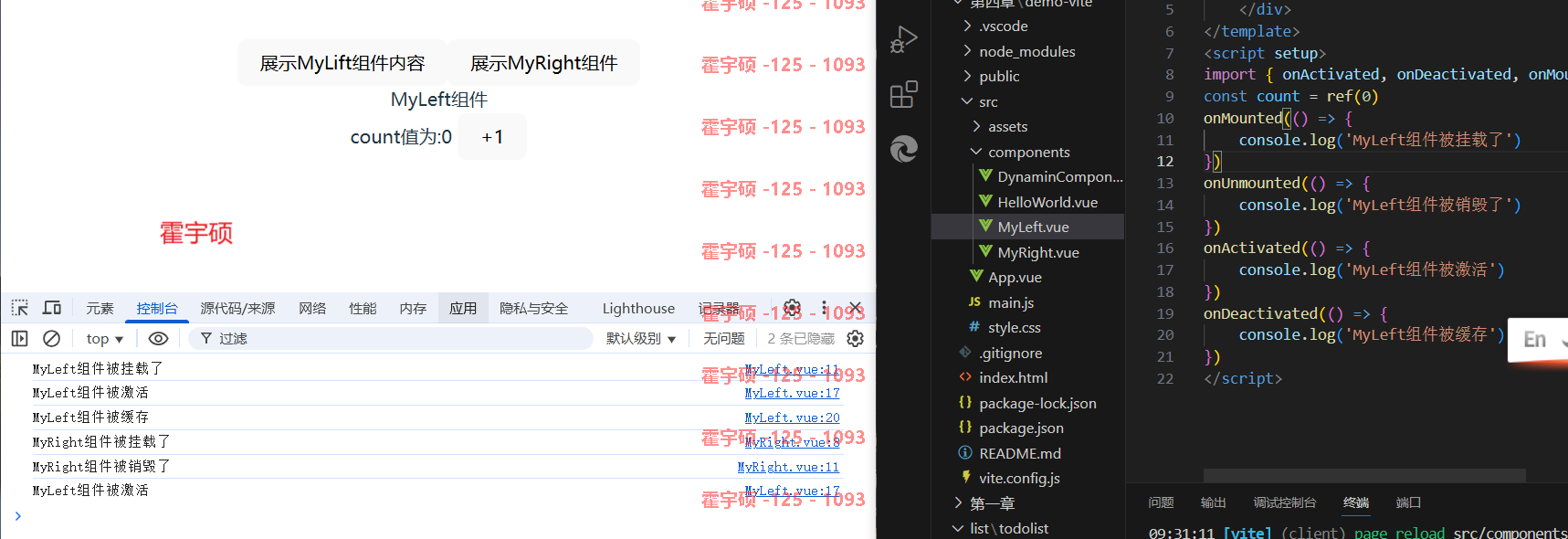This screenshot has width=1568, height=539.
Task: Click the 无问题 issues button
Action: click(x=723, y=338)
